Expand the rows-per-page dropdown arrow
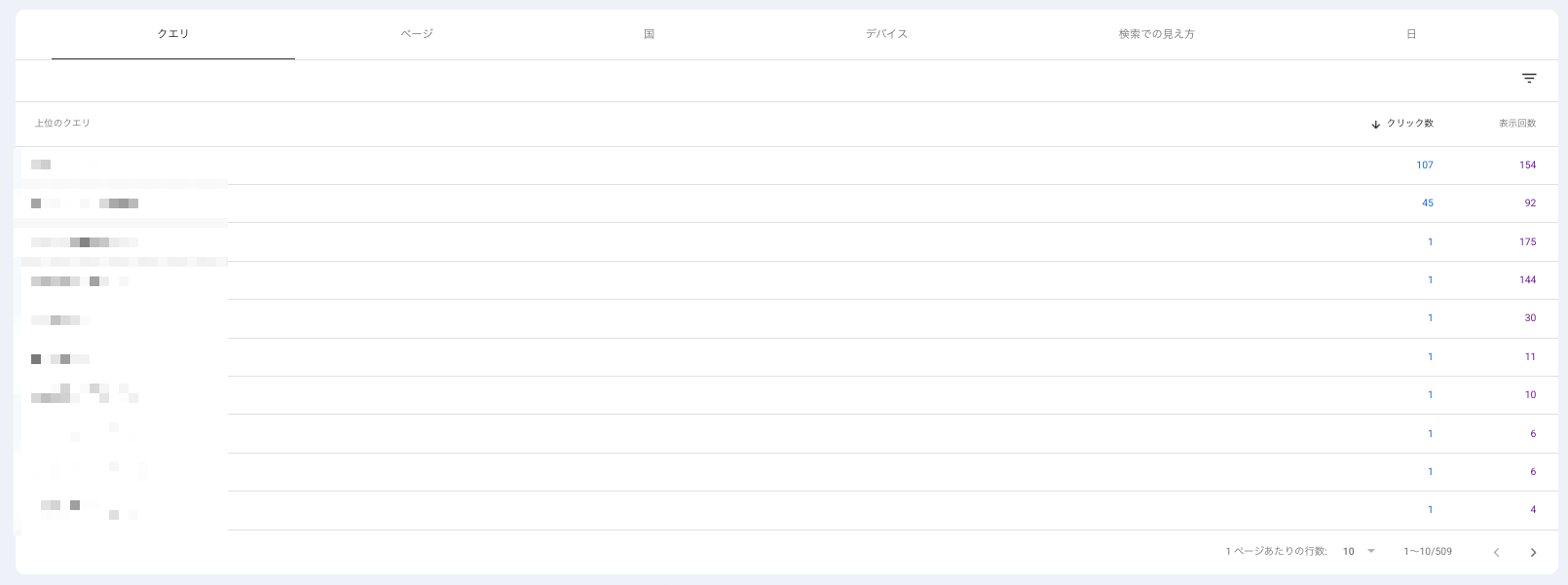The height and width of the screenshot is (585, 1568). tap(1371, 551)
